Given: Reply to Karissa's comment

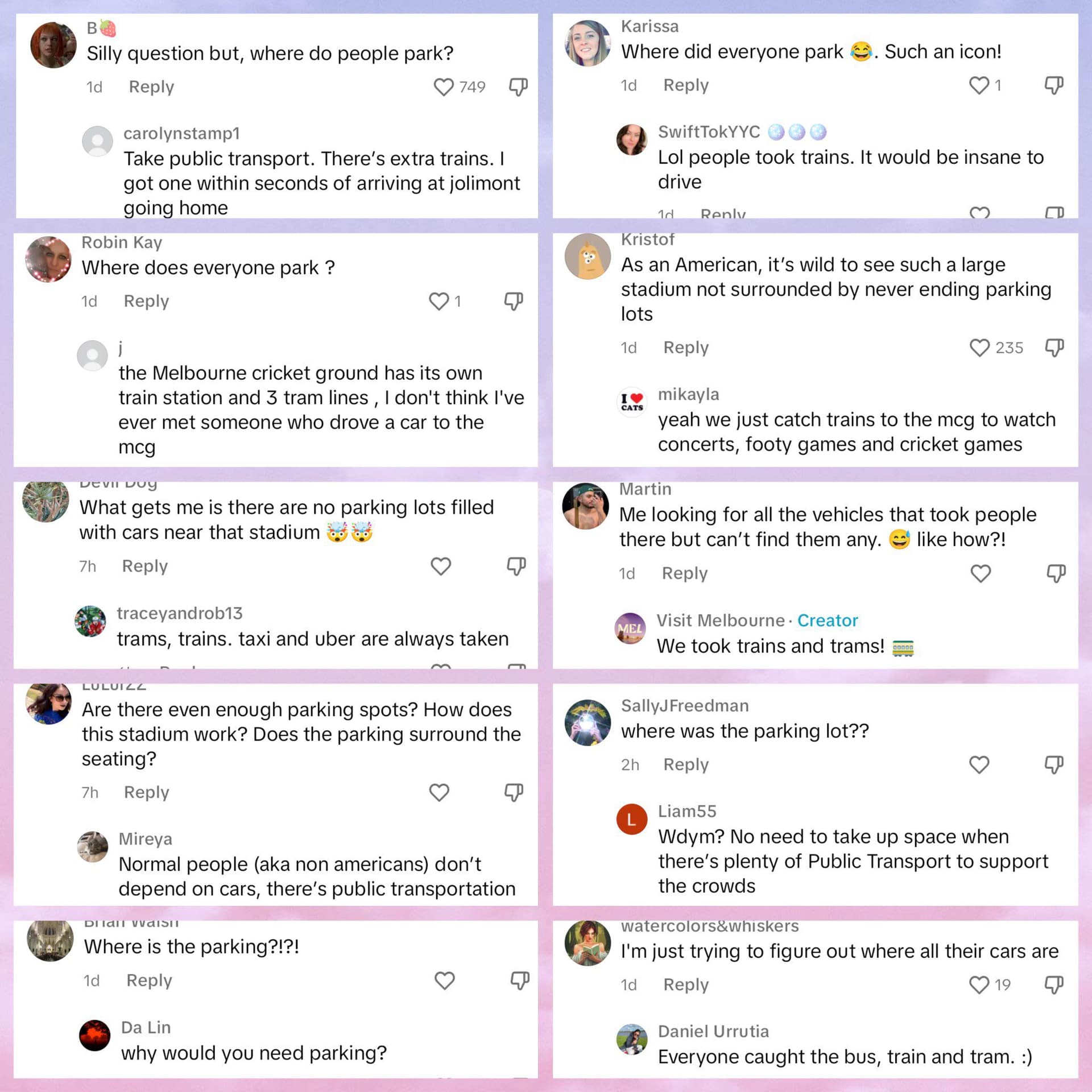Looking at the screenshot, I should coord(686,85).
